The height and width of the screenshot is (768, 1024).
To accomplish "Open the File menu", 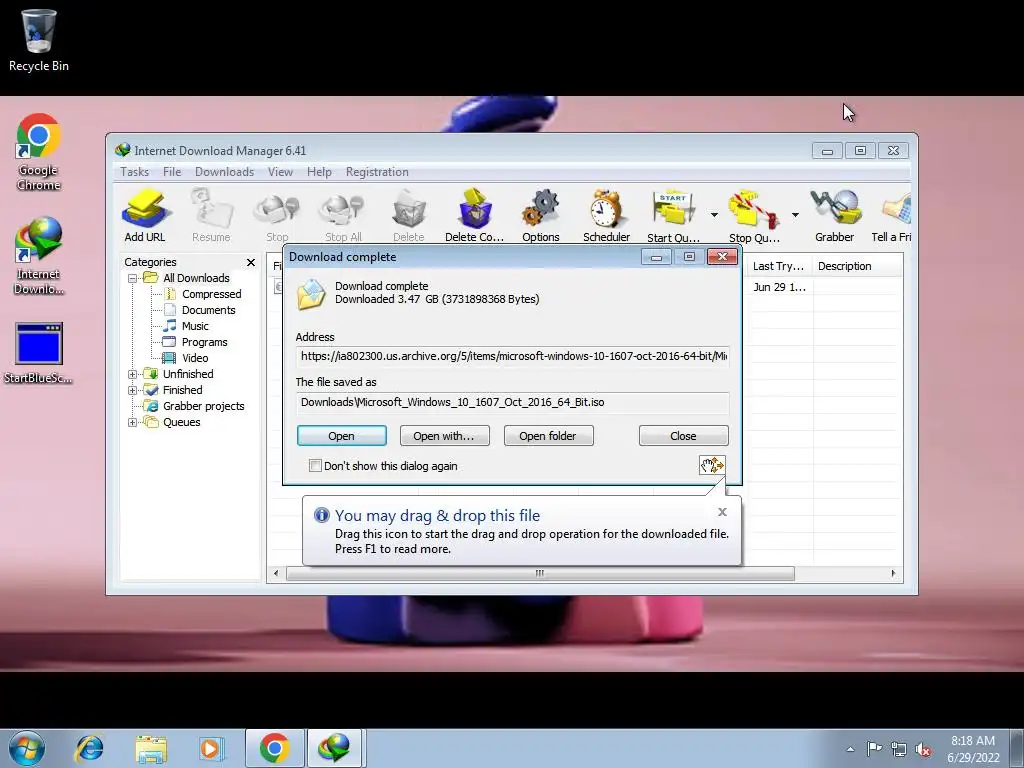I will pos(172,172).
